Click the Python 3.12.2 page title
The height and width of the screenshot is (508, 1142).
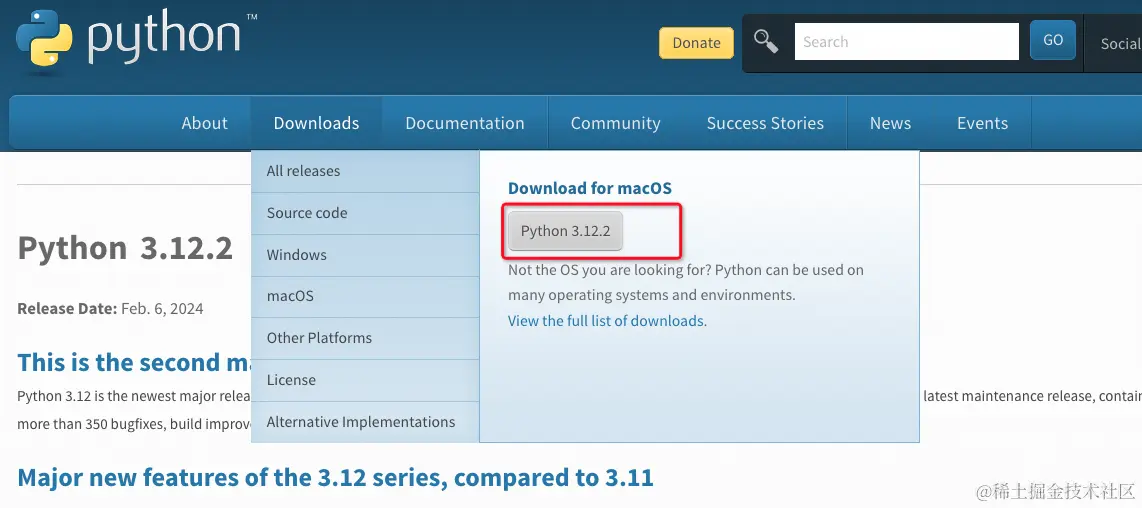(125, 249)
